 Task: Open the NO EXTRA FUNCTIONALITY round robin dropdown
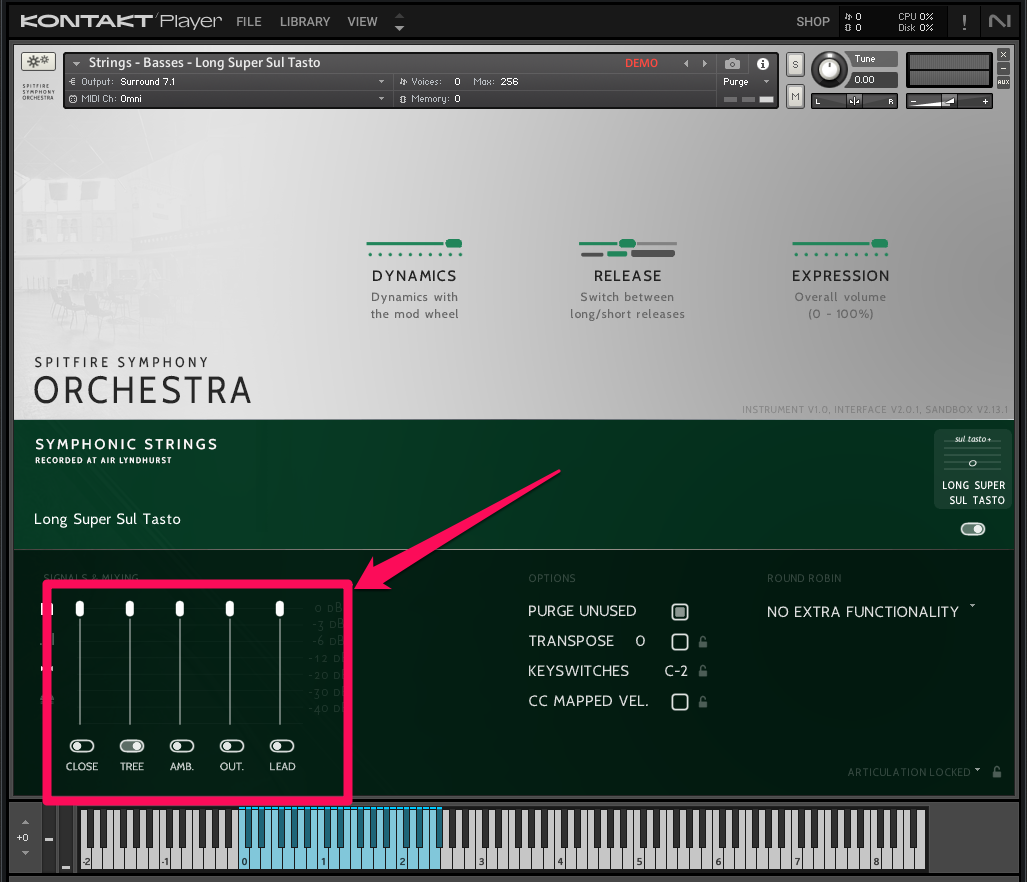coord(871,612)
